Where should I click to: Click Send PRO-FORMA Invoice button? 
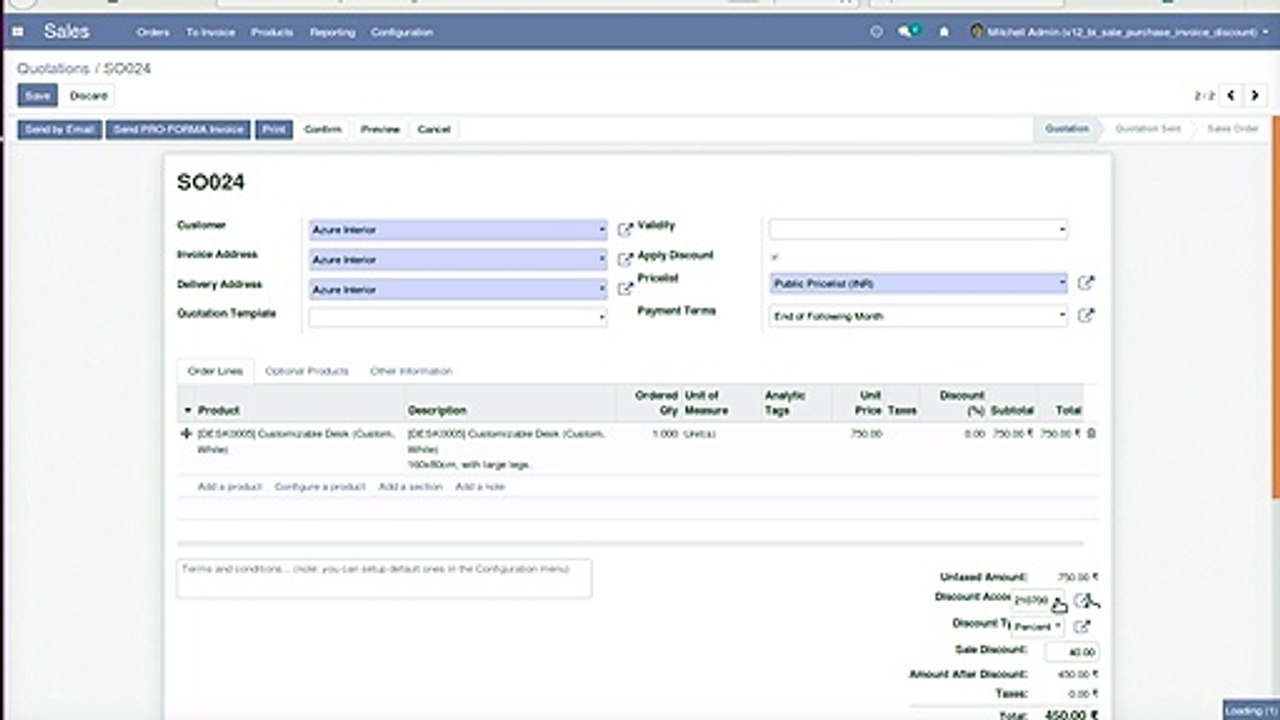[x=178, y=129]
